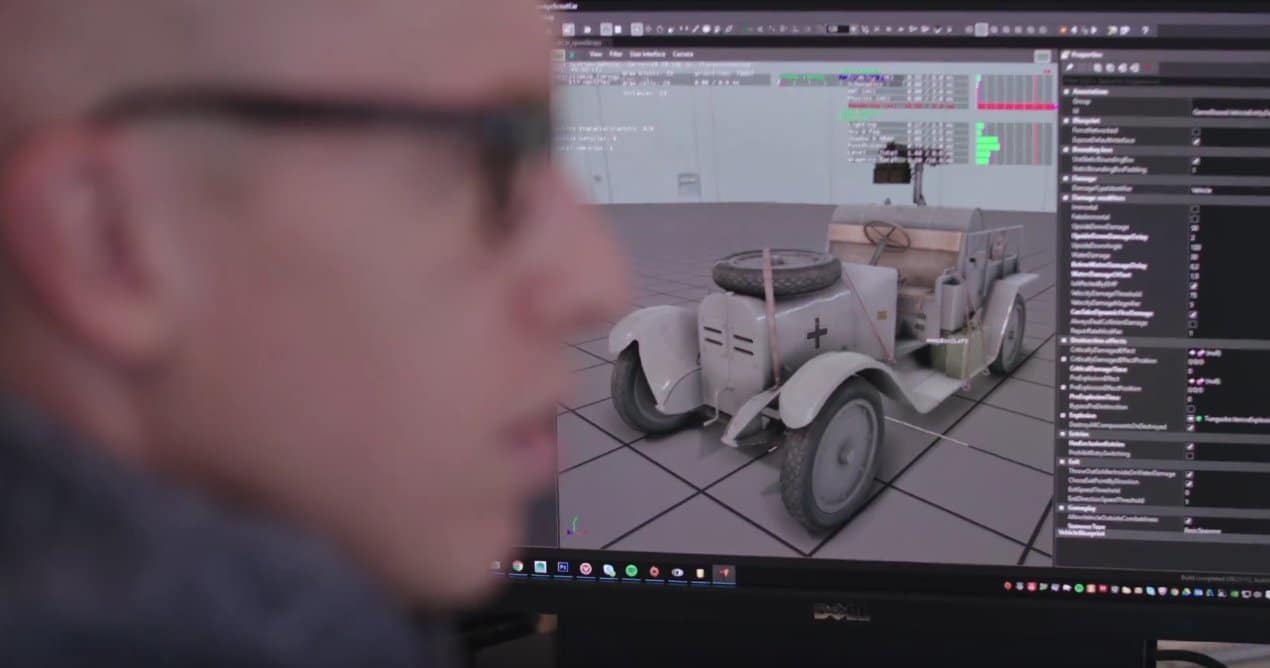1270x668 pixels.
Task: Click the viewport maximize icon at top right
Action: point(1042,57)
